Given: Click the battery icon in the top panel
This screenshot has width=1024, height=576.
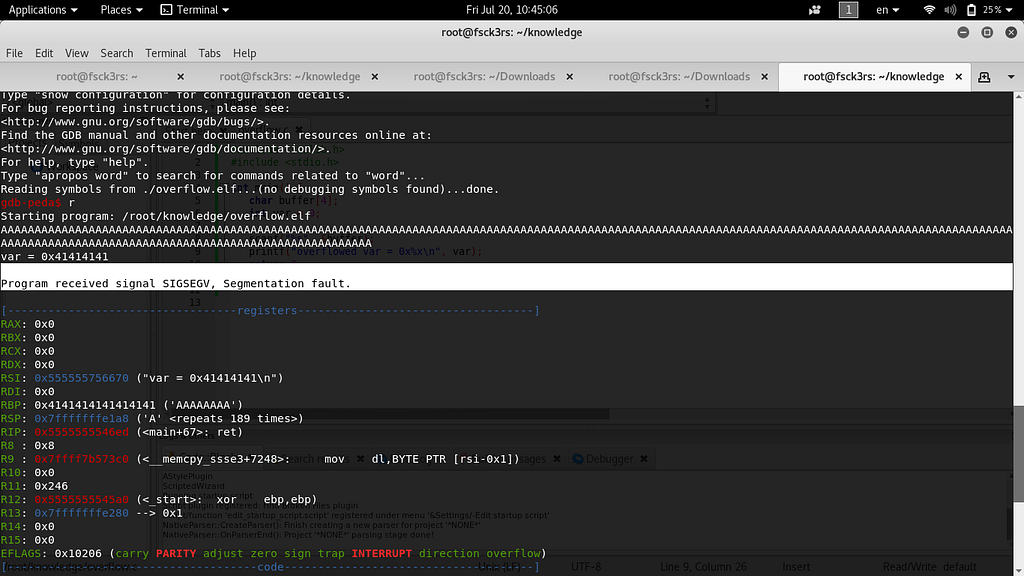Looking at the screenshot, I should [x=970, y=10].
